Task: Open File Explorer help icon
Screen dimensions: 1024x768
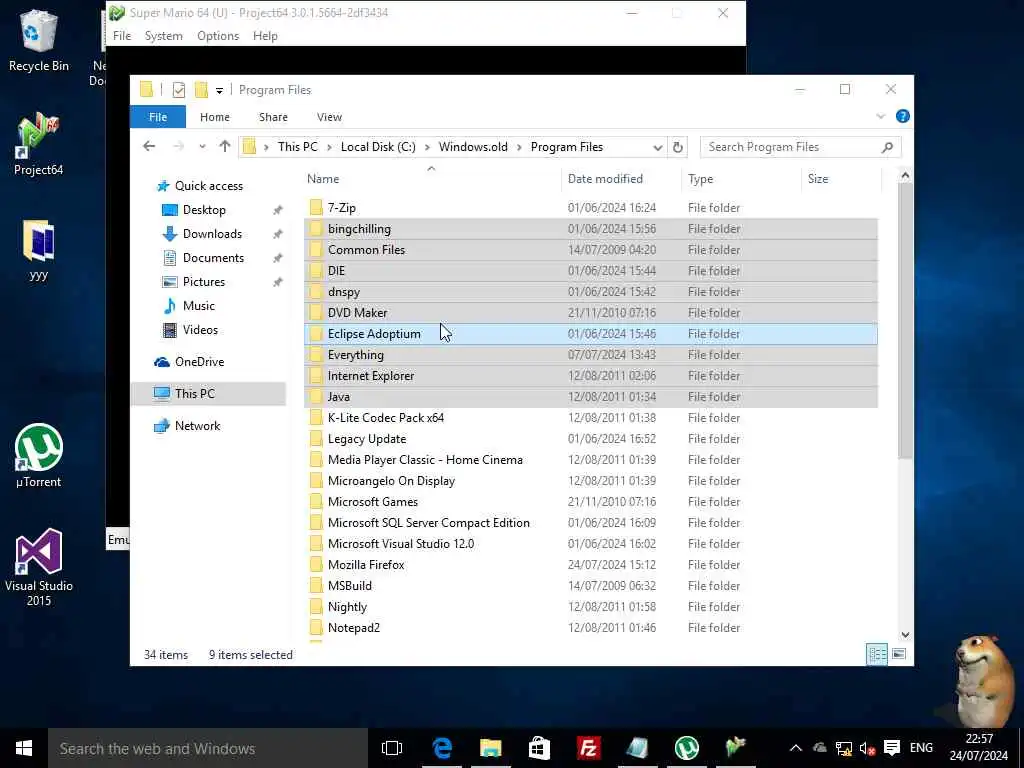Action: (x=903, y=116)
